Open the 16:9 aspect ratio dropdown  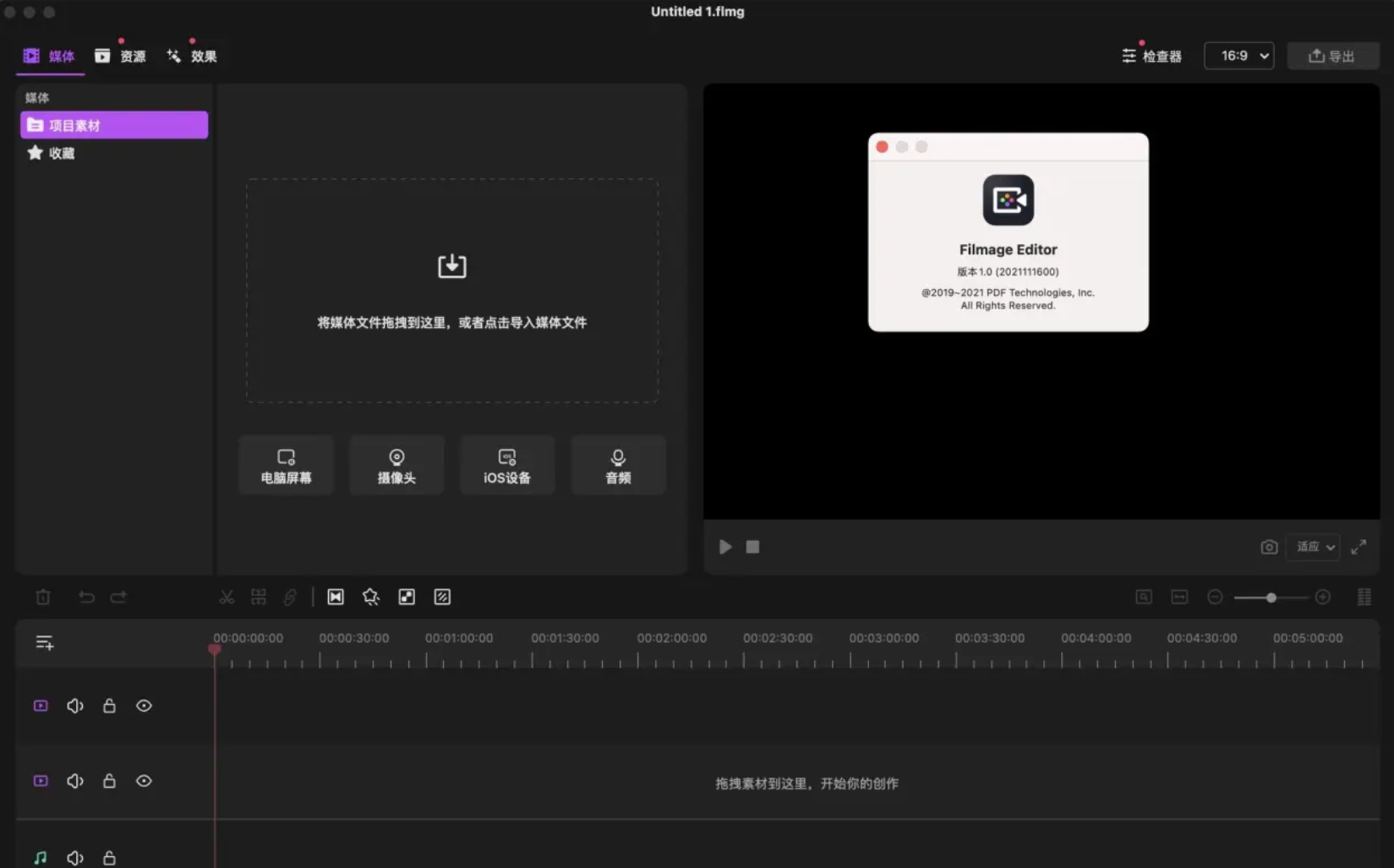(1238, 56)
